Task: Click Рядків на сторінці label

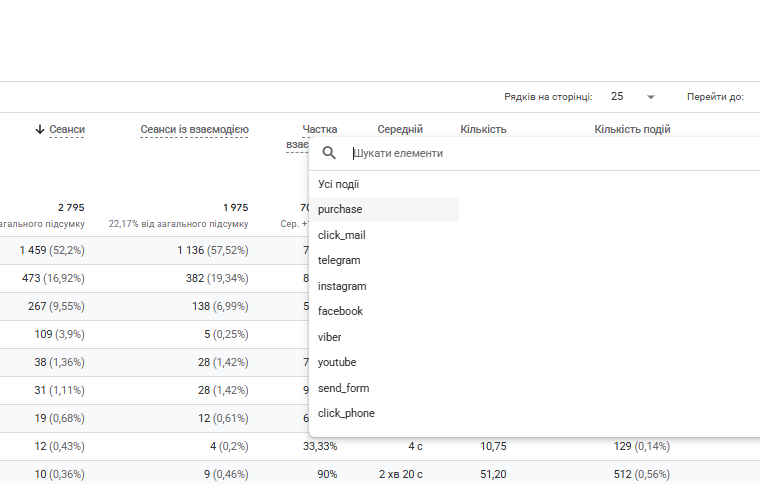Action: 548,97
